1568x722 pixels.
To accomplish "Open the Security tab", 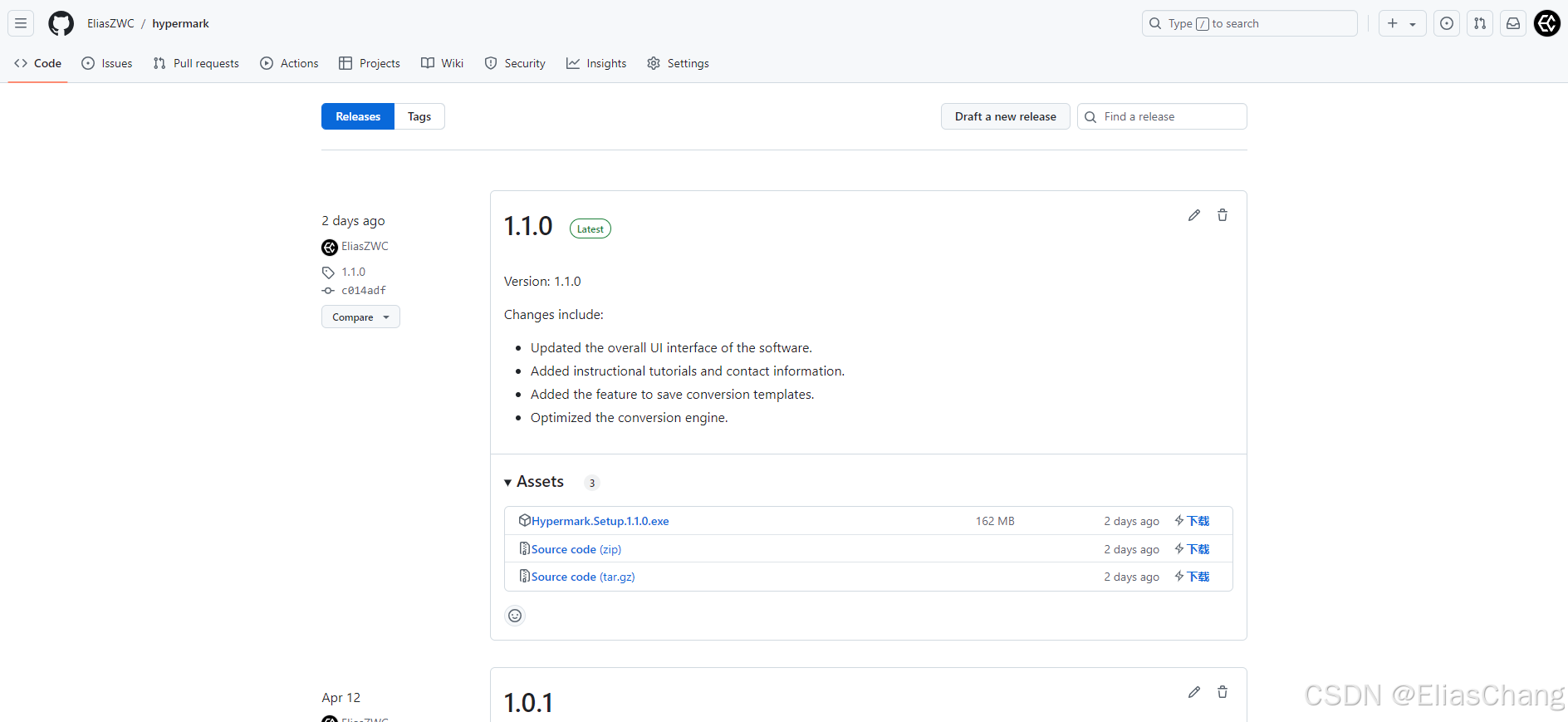I will [x=515, y=63].
